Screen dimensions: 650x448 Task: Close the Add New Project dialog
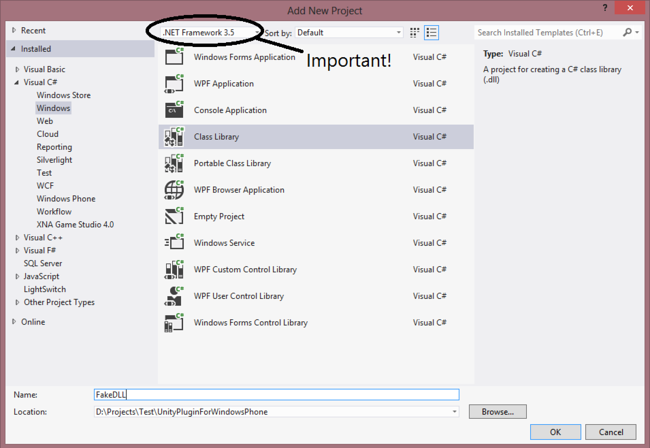pos(630,8)
